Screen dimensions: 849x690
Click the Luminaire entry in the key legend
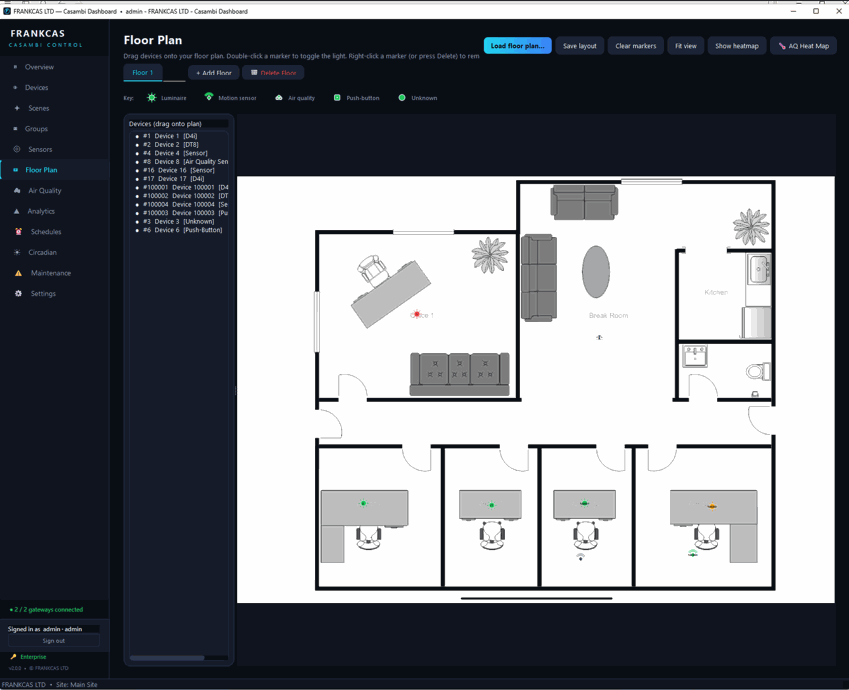click(x=167, y=98)
